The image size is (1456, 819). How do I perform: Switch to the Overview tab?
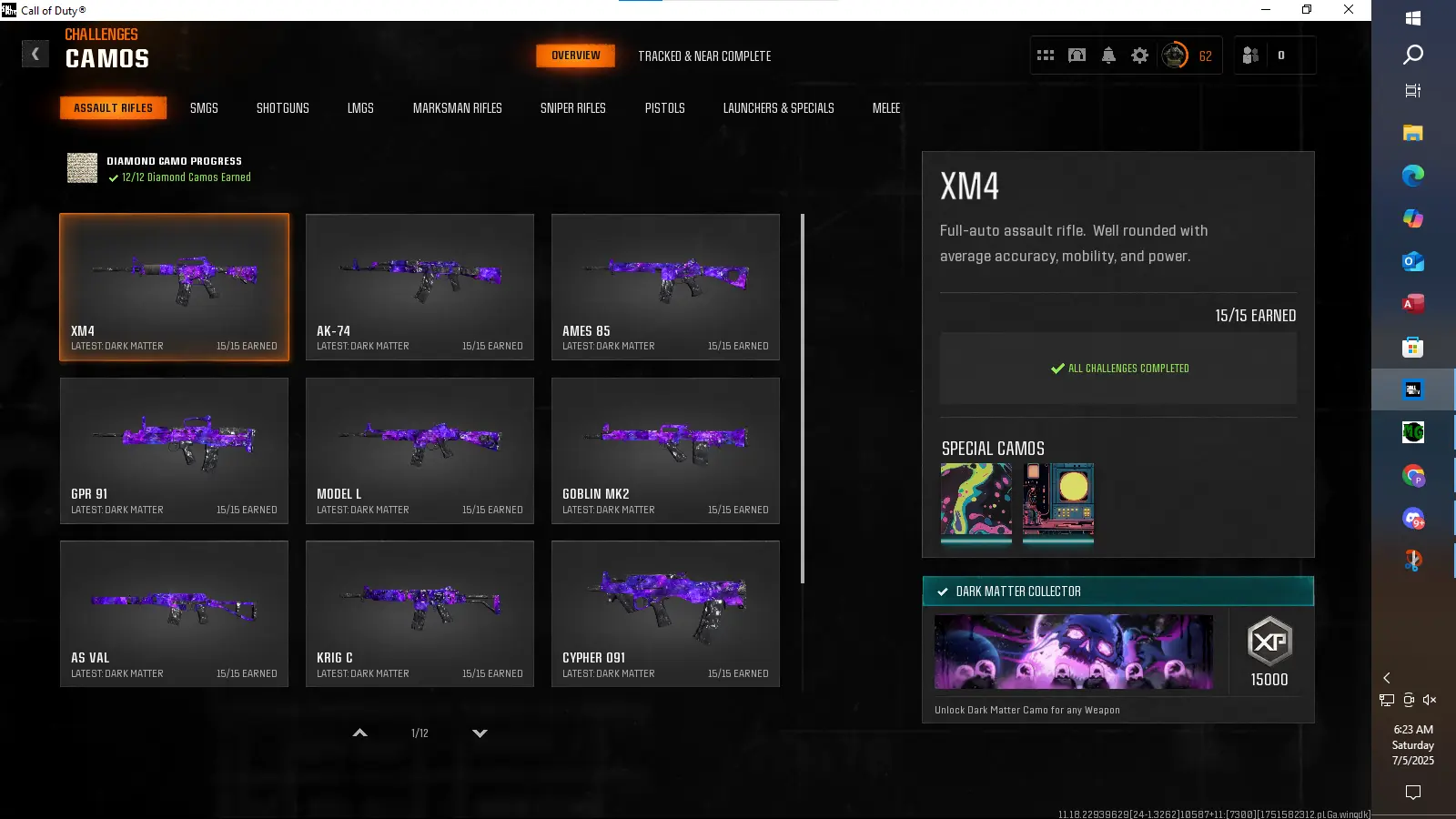pyautogui.click(x=576, y=56)
